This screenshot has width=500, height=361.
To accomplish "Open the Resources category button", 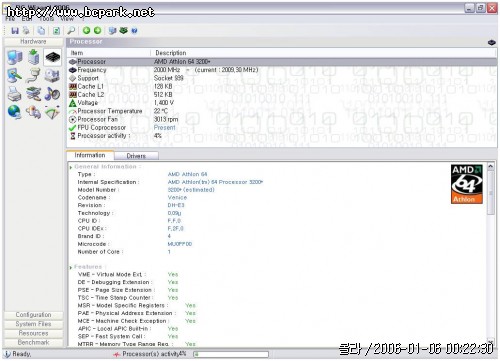I will pos(33,333).
